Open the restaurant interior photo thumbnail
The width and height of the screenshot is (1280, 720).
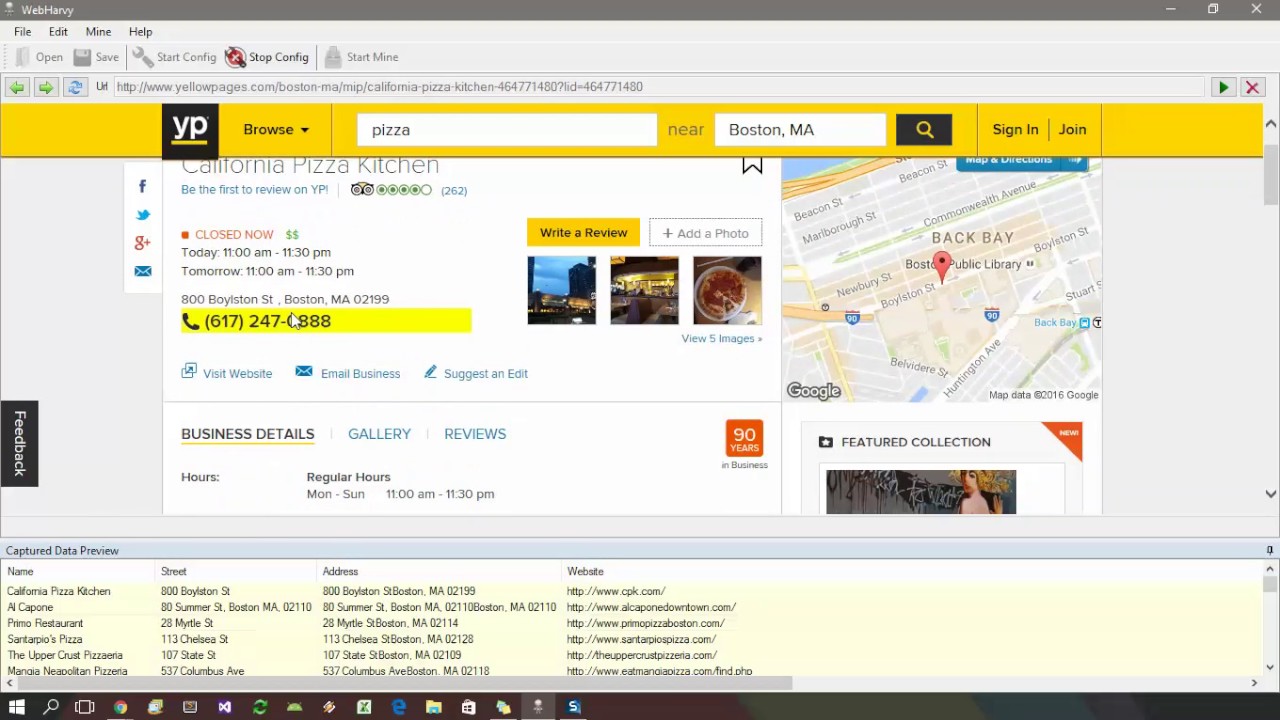(x=644, y=290)
